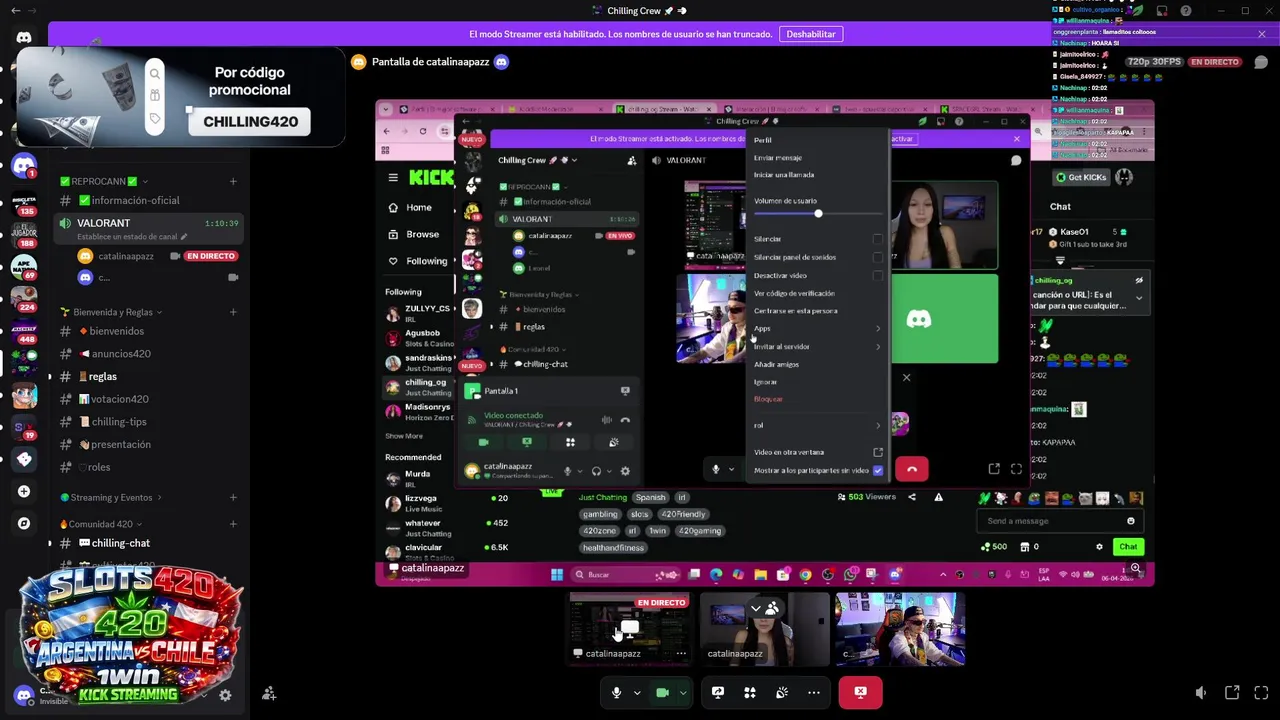Image resolution: width=1280 pixels, height=720 pixels.
Task: Expand Streaming y Eventos category
Action: 111,497
